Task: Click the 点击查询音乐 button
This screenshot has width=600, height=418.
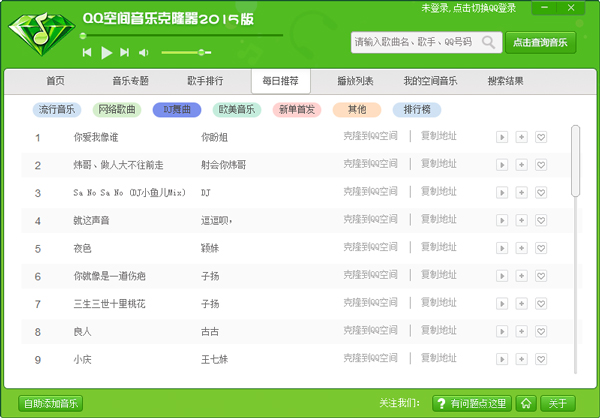Action: (540, 42)
